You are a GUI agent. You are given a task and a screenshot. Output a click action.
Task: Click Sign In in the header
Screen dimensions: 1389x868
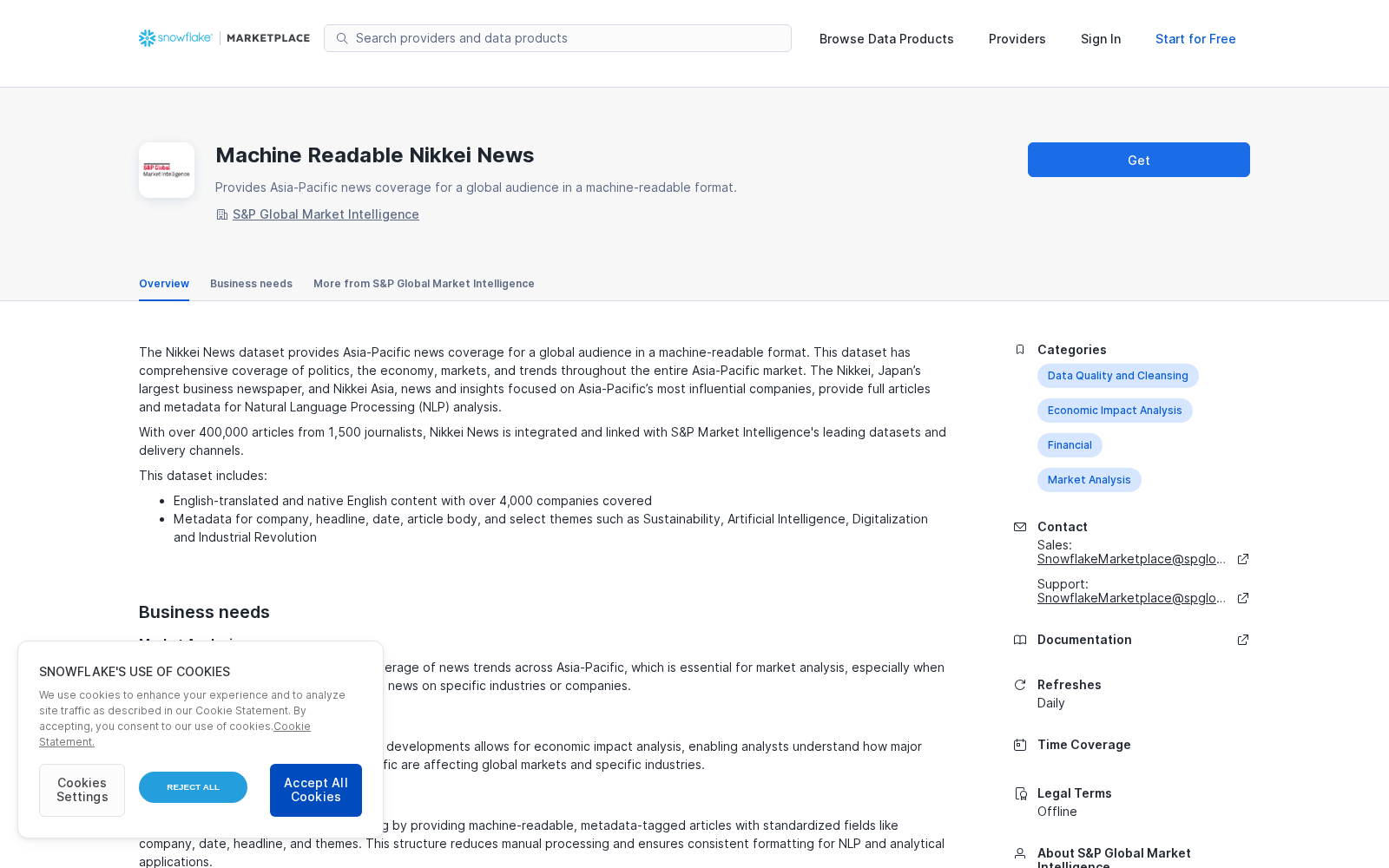pyautogui.click(x=1101, y=39)
